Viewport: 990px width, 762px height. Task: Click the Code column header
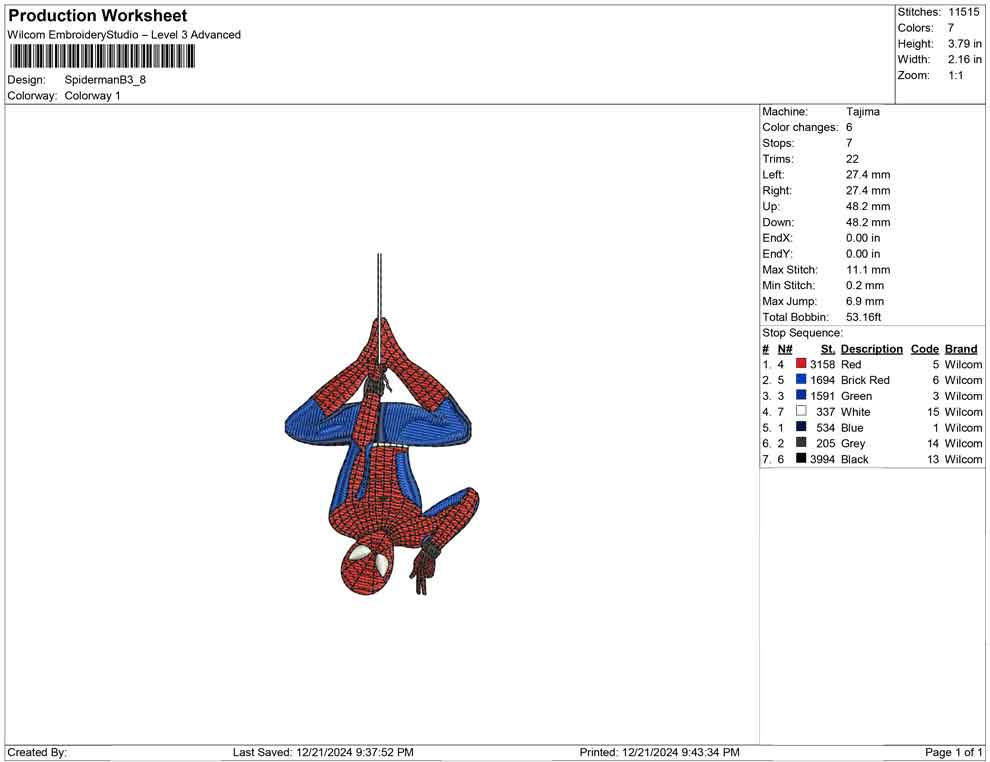point(925,349)
